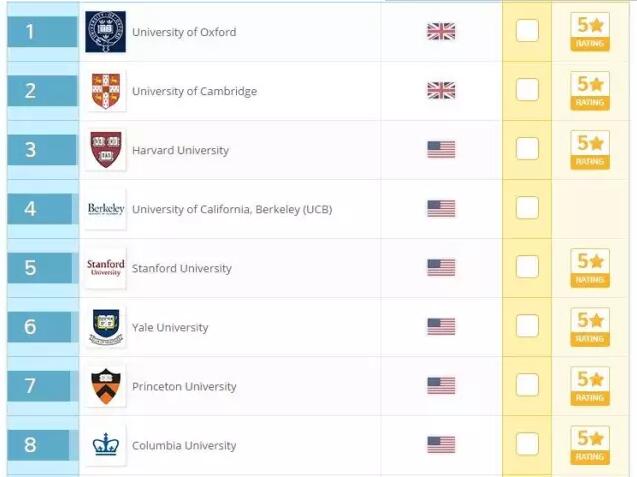Tick the compare checkbox for Harvard University
The image size is (637, 477).
(527, 149)
